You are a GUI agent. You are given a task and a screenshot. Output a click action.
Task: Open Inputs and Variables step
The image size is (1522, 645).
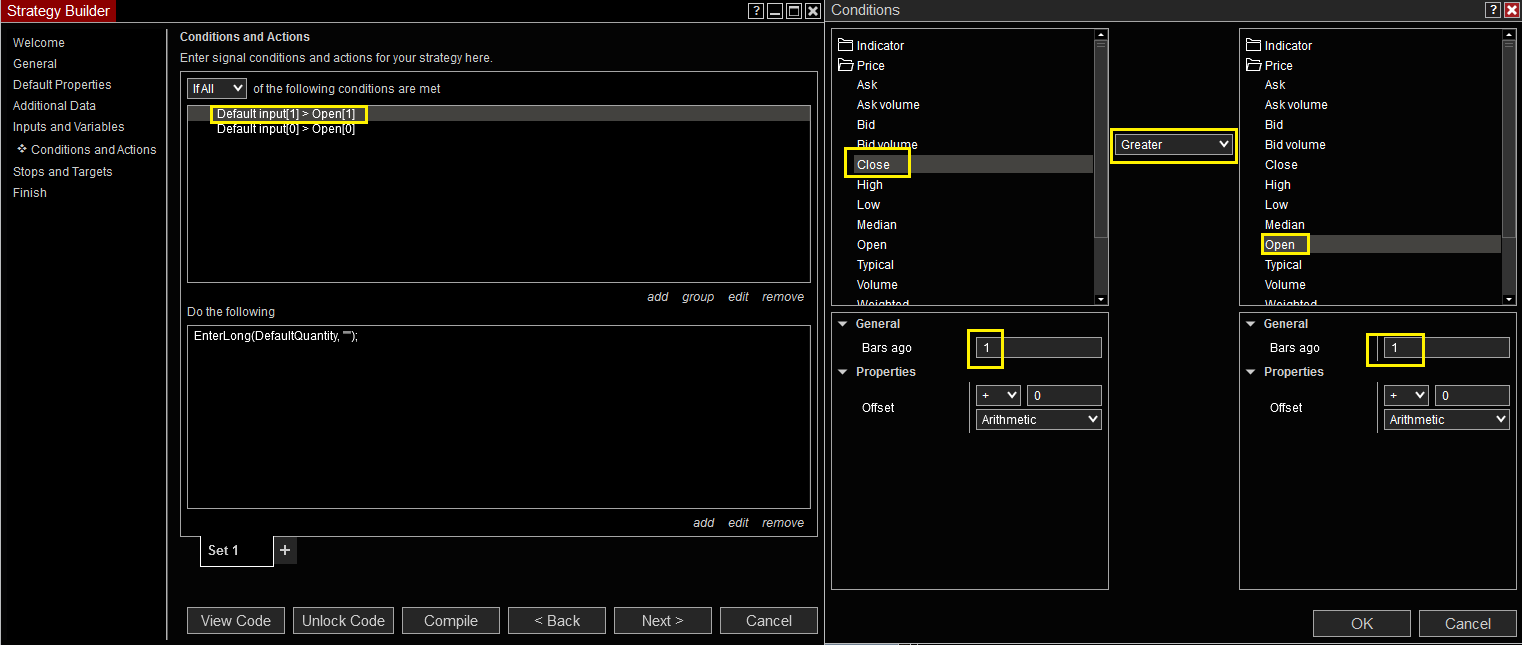69,127
